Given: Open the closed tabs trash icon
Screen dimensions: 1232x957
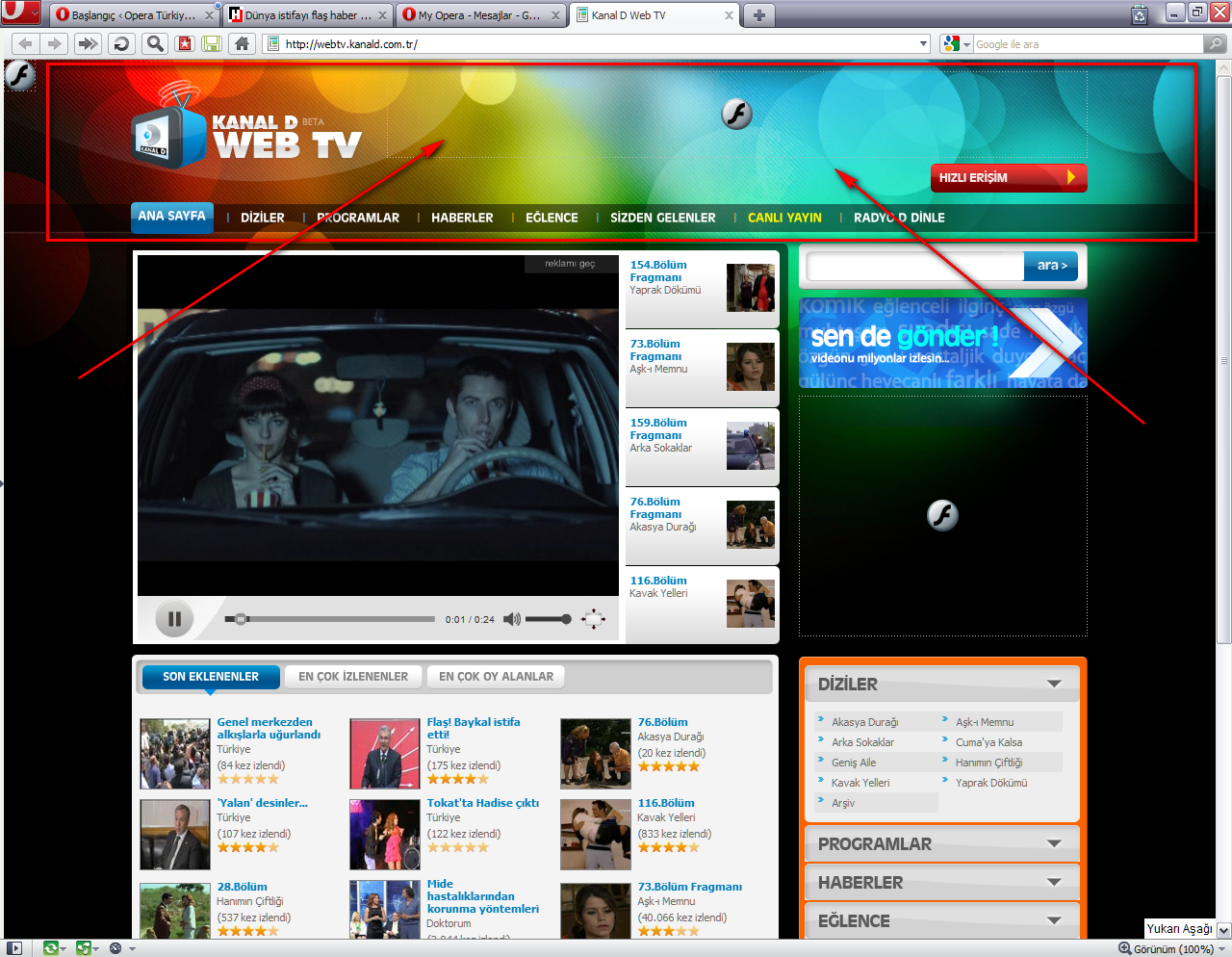Looking at the screenshot, I should pyautogui.click(x=1140, y=13).
